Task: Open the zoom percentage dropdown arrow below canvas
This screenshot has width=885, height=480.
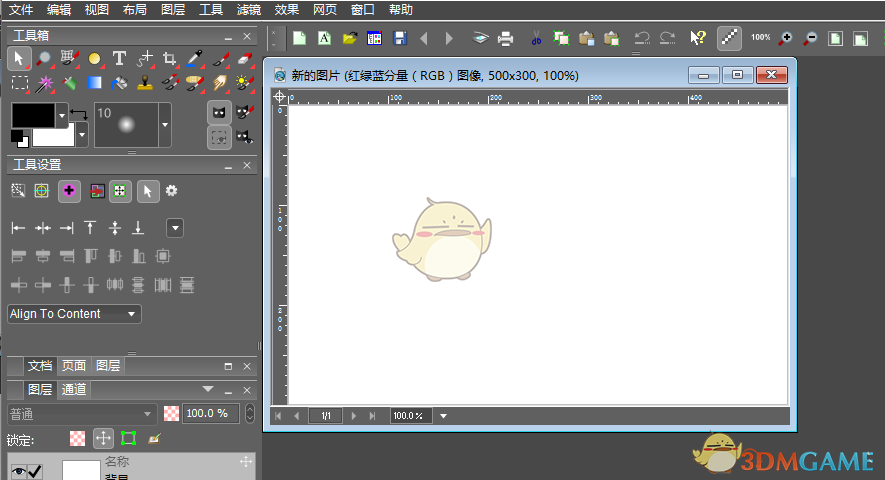Action: point(444,416)
